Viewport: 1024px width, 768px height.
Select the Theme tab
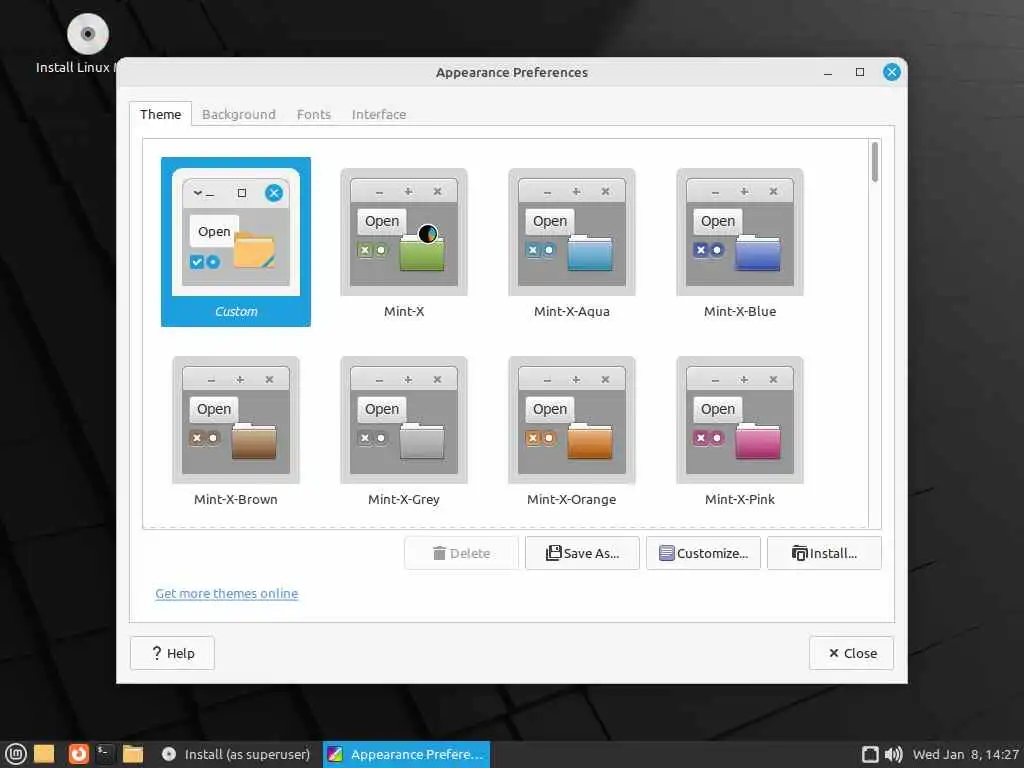(x=160, y=114)
